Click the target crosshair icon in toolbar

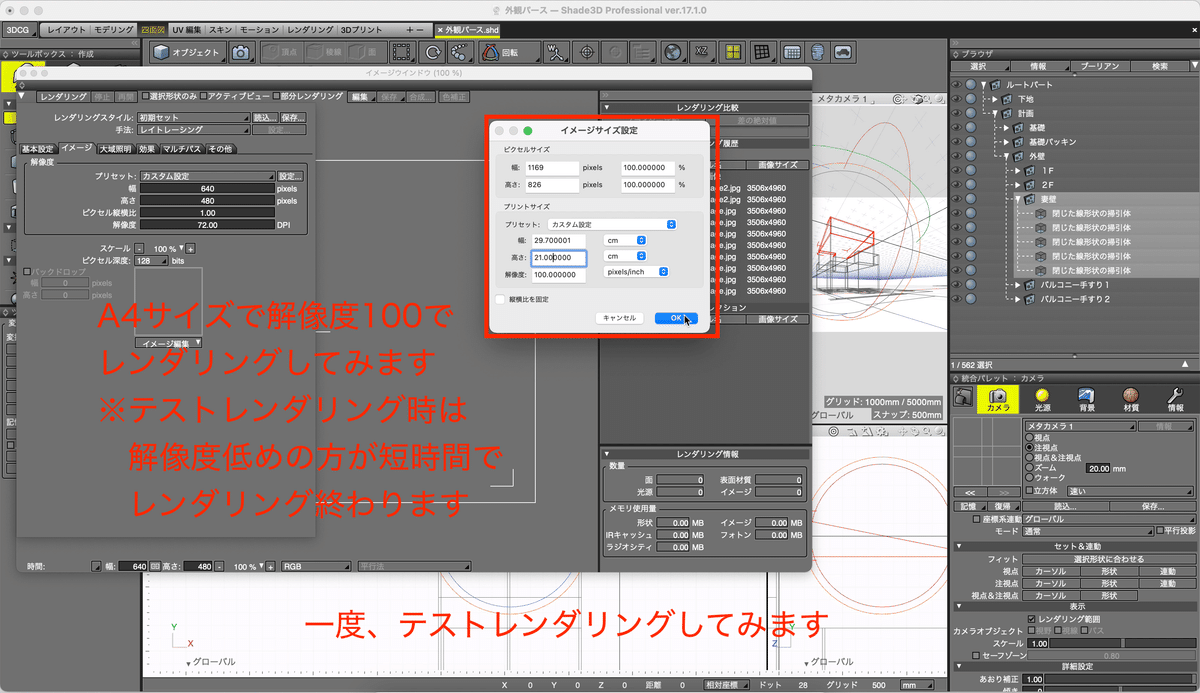click(587, 52)
